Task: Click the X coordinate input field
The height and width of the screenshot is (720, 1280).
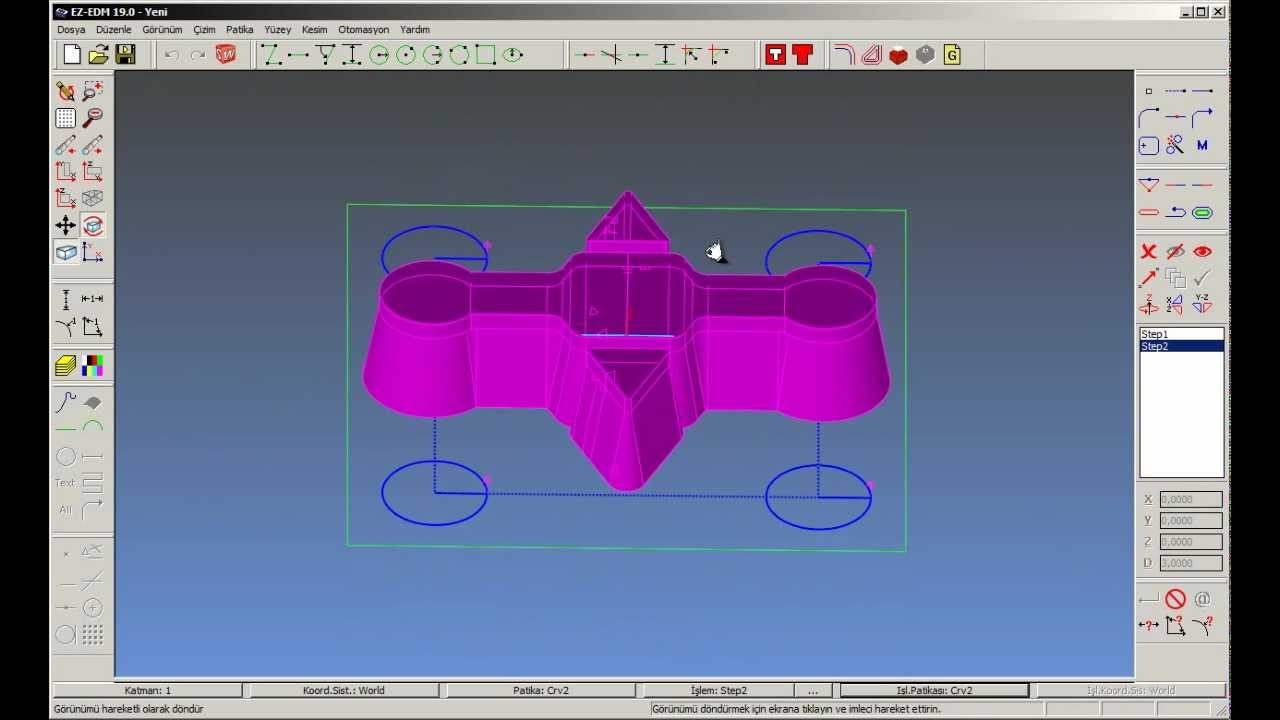Action: pos(1191,499)
